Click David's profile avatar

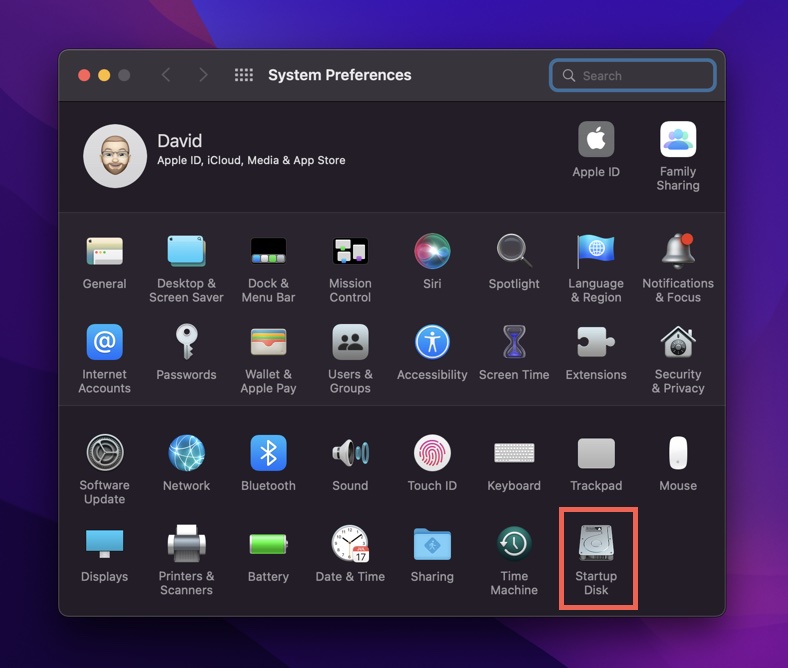115,156
